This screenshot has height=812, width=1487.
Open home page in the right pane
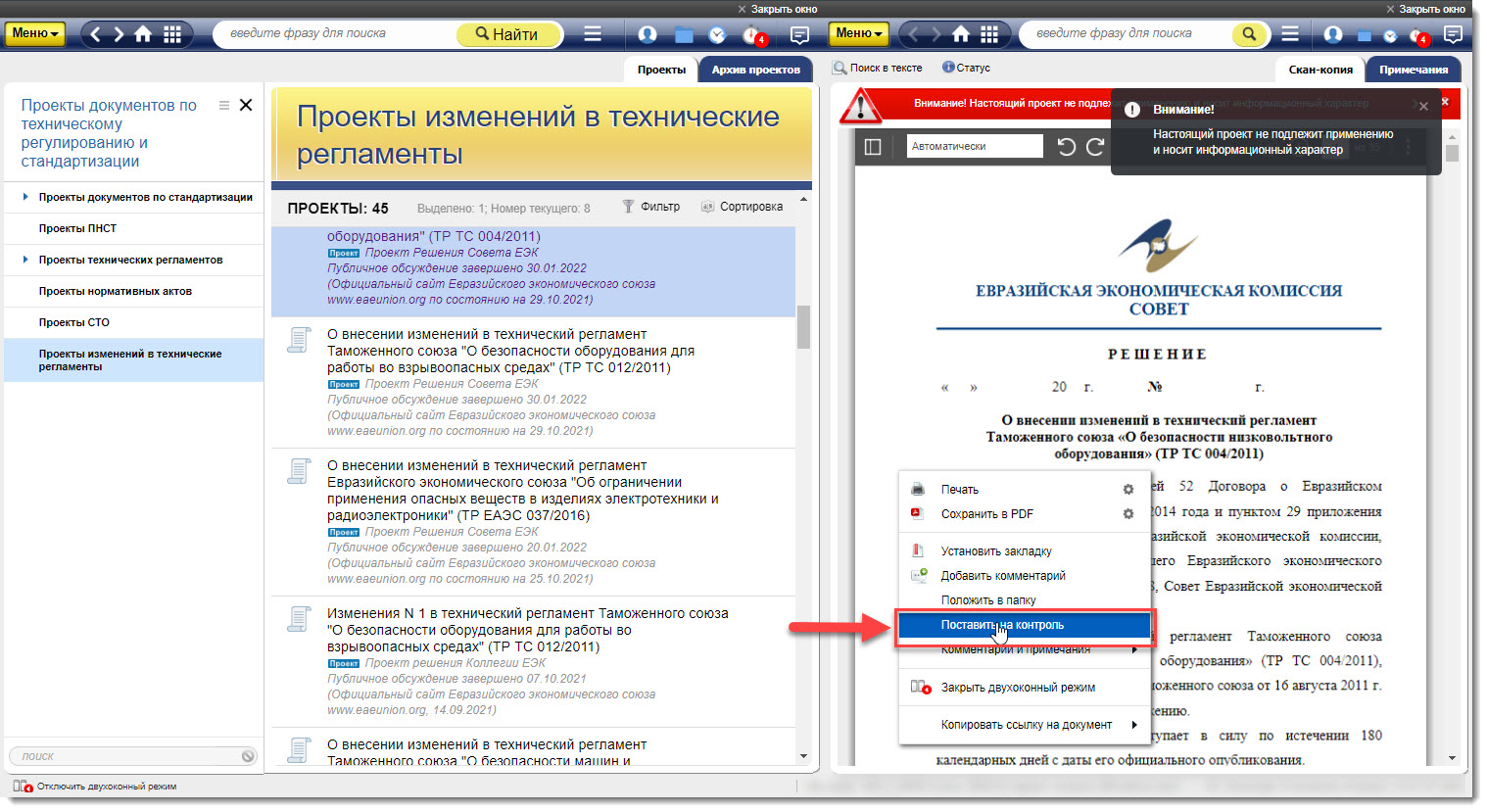click(961, 34)
